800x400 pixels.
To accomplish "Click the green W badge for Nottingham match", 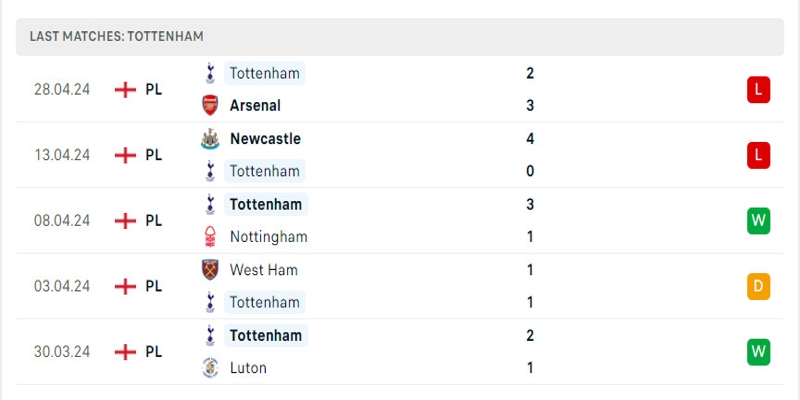I will pyautogui.click(x=758, y=221).
